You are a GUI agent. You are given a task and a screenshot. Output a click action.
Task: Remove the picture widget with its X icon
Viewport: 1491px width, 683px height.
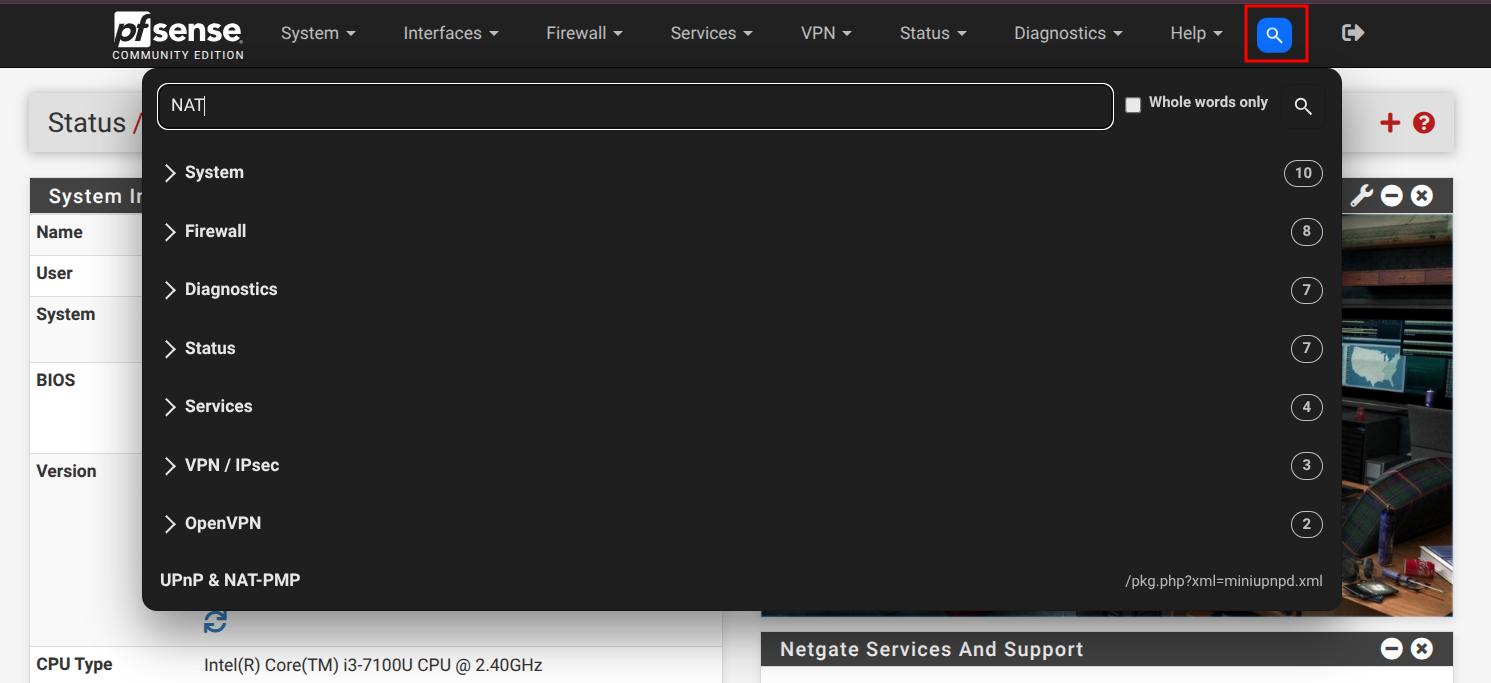point(1421,195)
